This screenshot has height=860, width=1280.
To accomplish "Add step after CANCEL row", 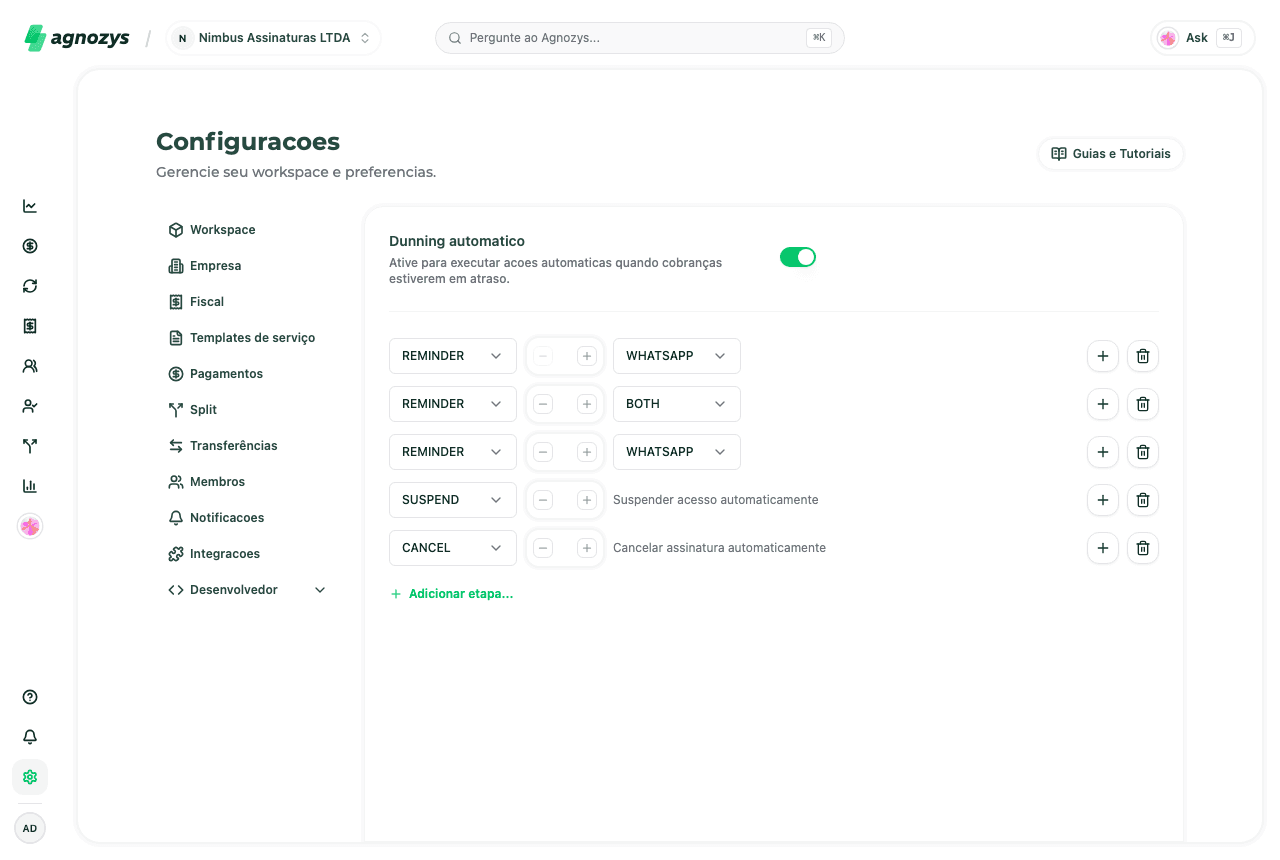I will point(1103,548).
